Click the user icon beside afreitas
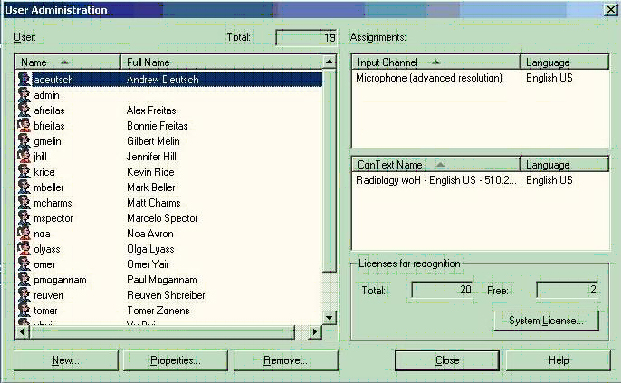Viewport: 621px width, 383px height. (24, 111)
